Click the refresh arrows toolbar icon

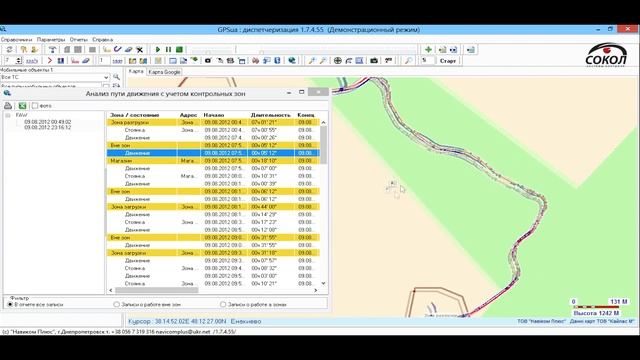9,49
